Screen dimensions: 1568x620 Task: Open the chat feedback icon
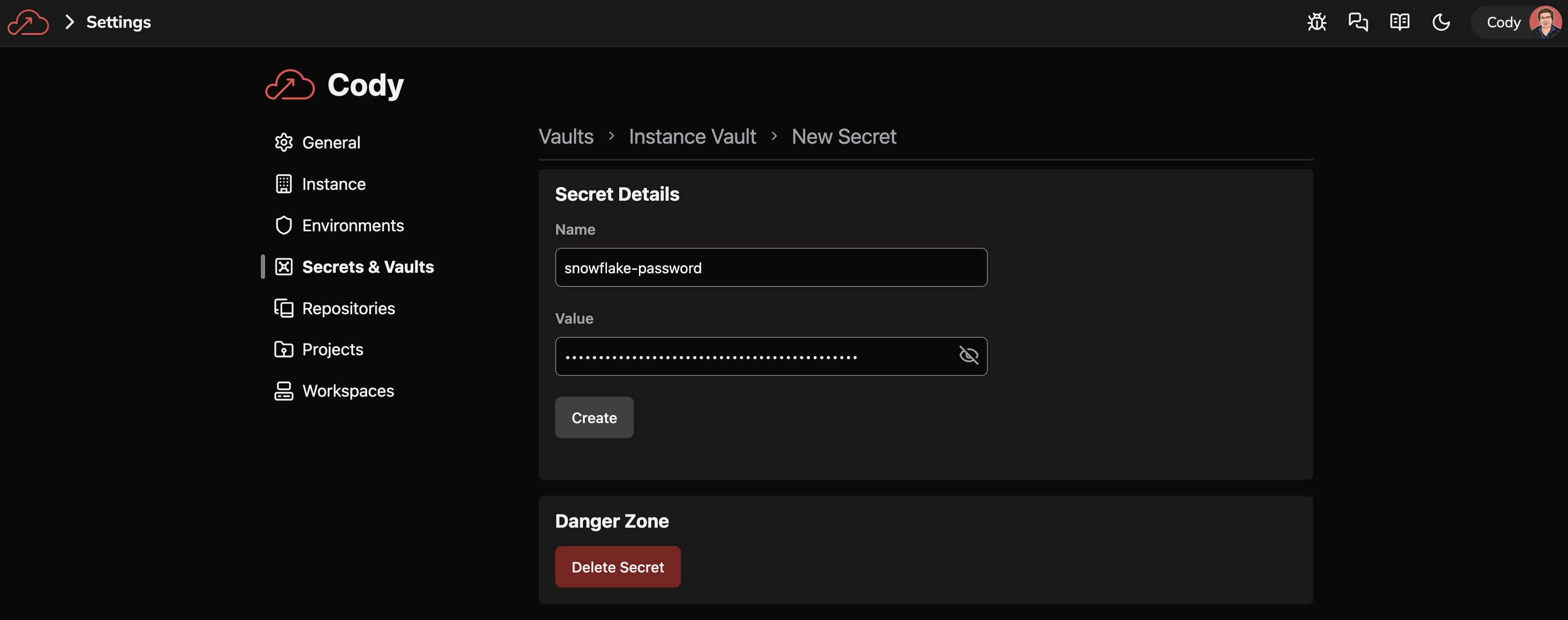tap(1358, 23)
